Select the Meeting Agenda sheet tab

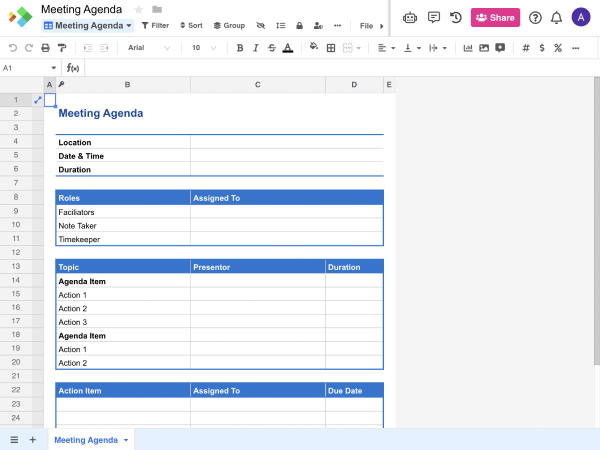(86, 440)
